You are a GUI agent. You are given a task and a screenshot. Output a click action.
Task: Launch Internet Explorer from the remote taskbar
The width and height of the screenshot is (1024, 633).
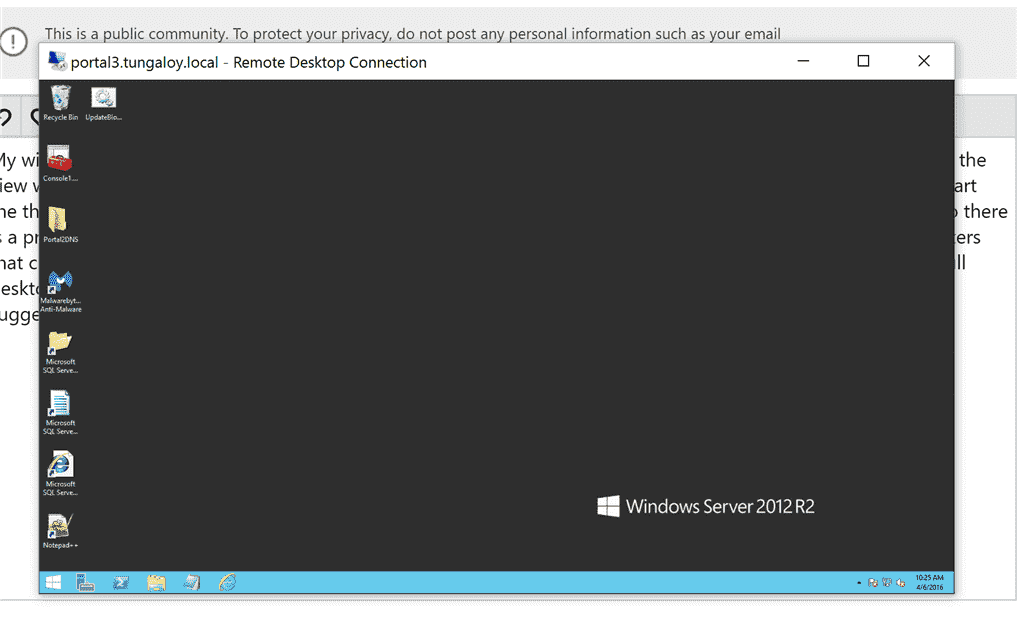click(x=227, y=582)
